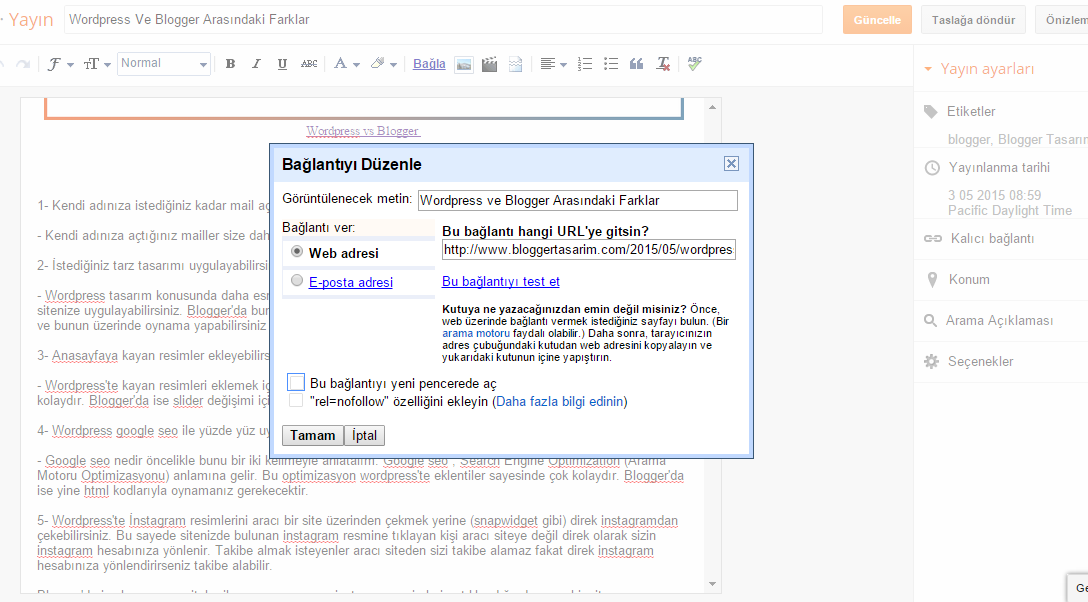Click the 'Pacific Daylight Time' text
This screenshot has height=602, width=1088.
coord(1010,211)
